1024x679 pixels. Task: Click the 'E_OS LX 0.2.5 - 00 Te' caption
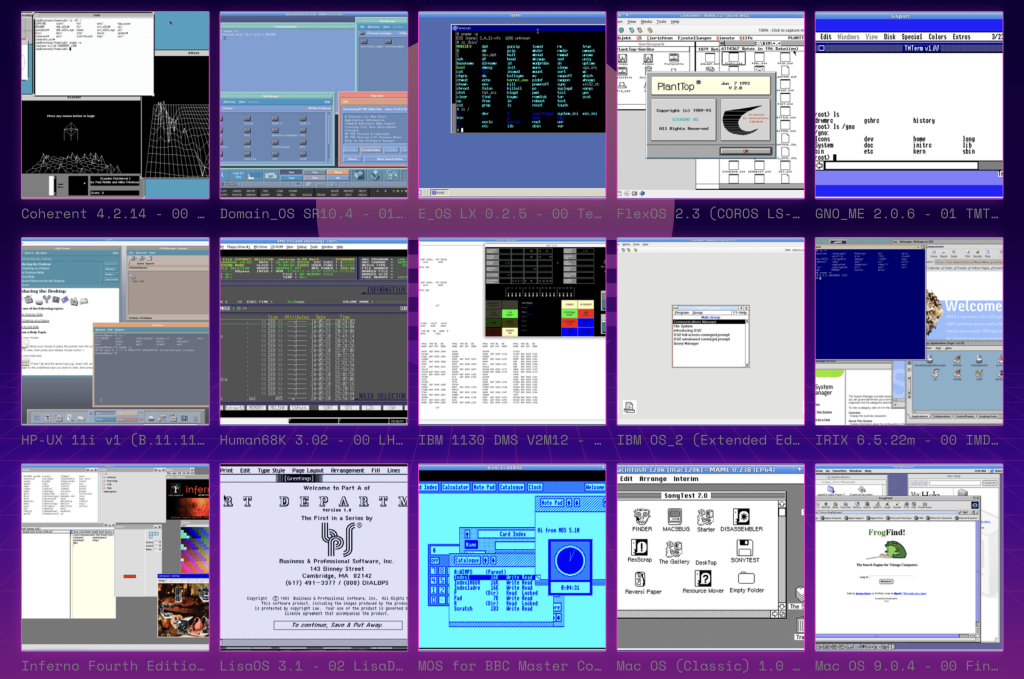(510, 213)
